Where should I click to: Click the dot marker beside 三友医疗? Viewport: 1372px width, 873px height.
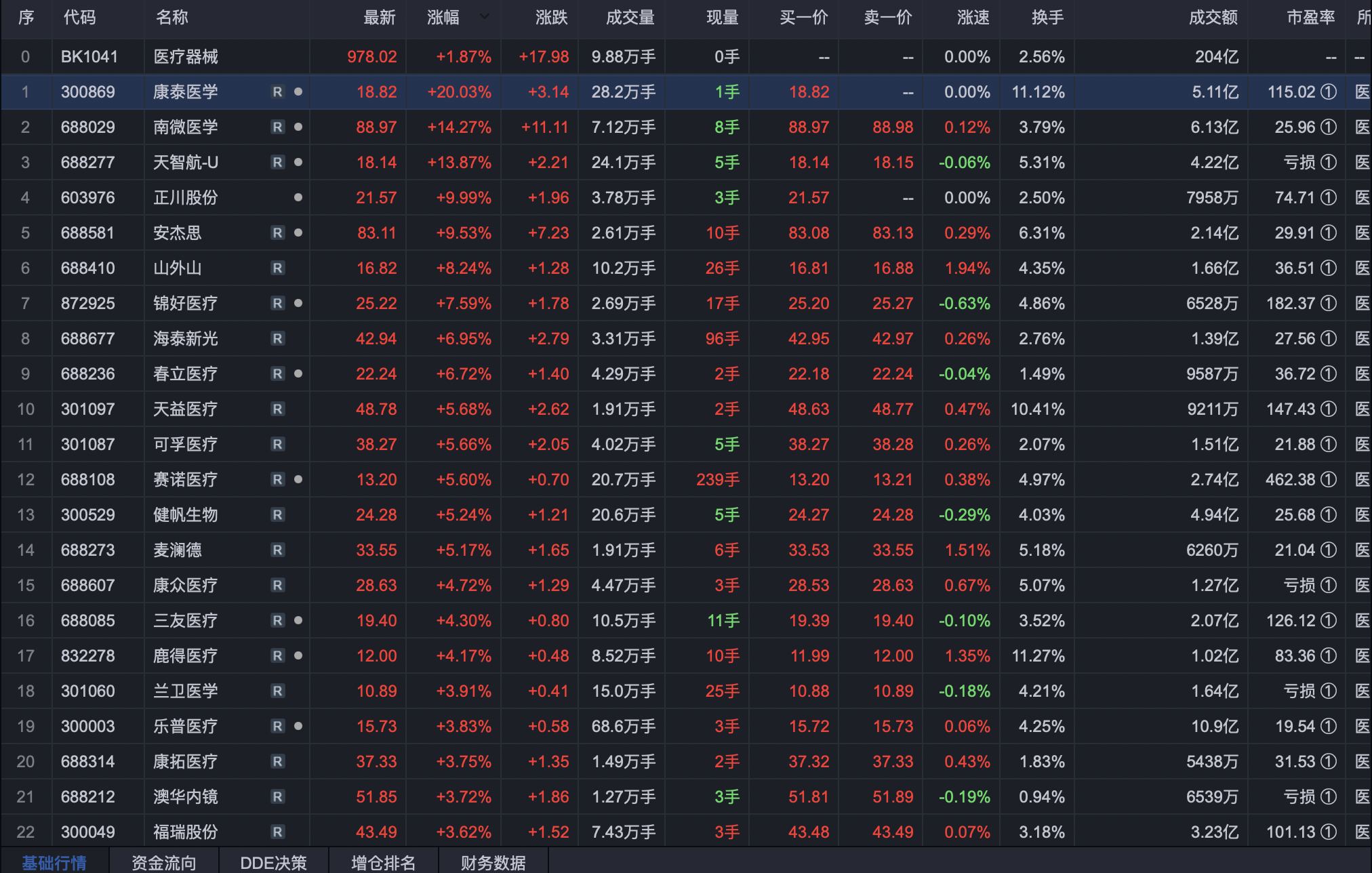tap(298, 620)
